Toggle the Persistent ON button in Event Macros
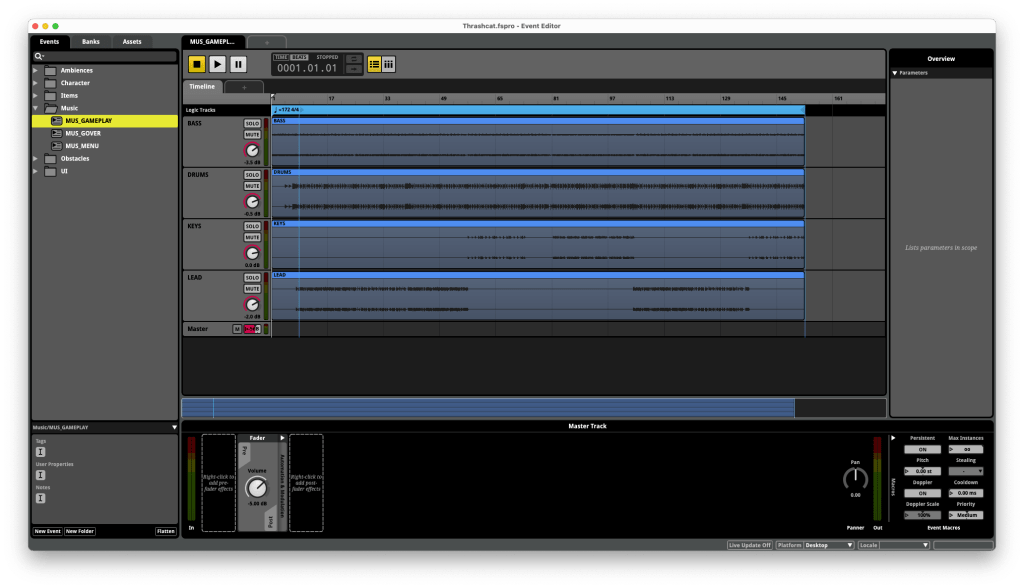The height and width of the screenshot is (588, 1024). click(x=922, y=449)
